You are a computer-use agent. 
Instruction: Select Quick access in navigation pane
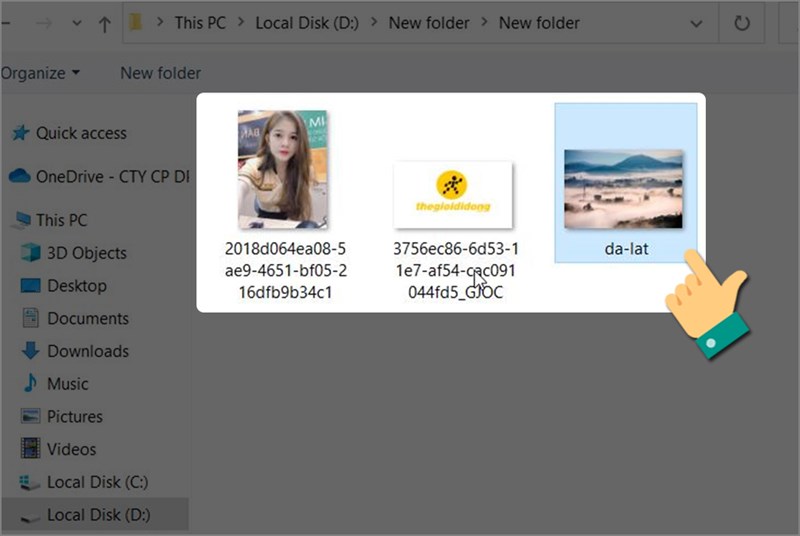coord(81,134)
